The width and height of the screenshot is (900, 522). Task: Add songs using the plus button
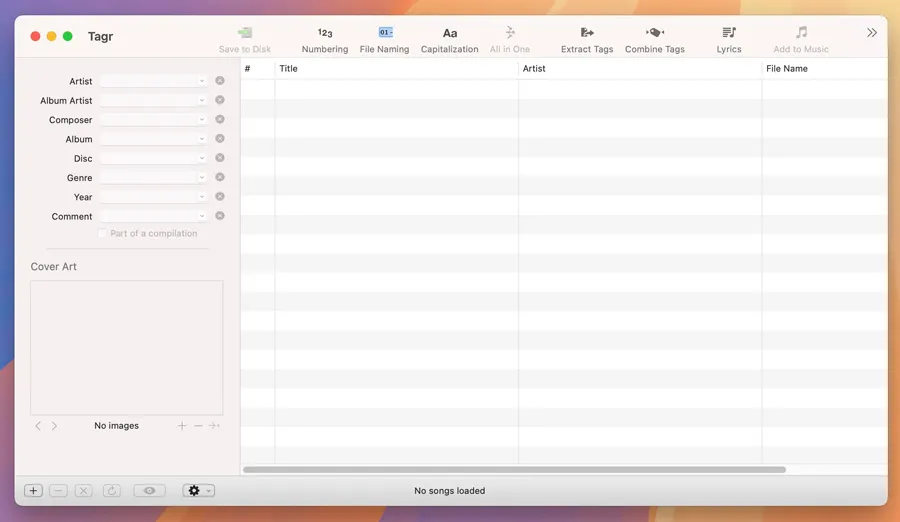pos(33,491)
